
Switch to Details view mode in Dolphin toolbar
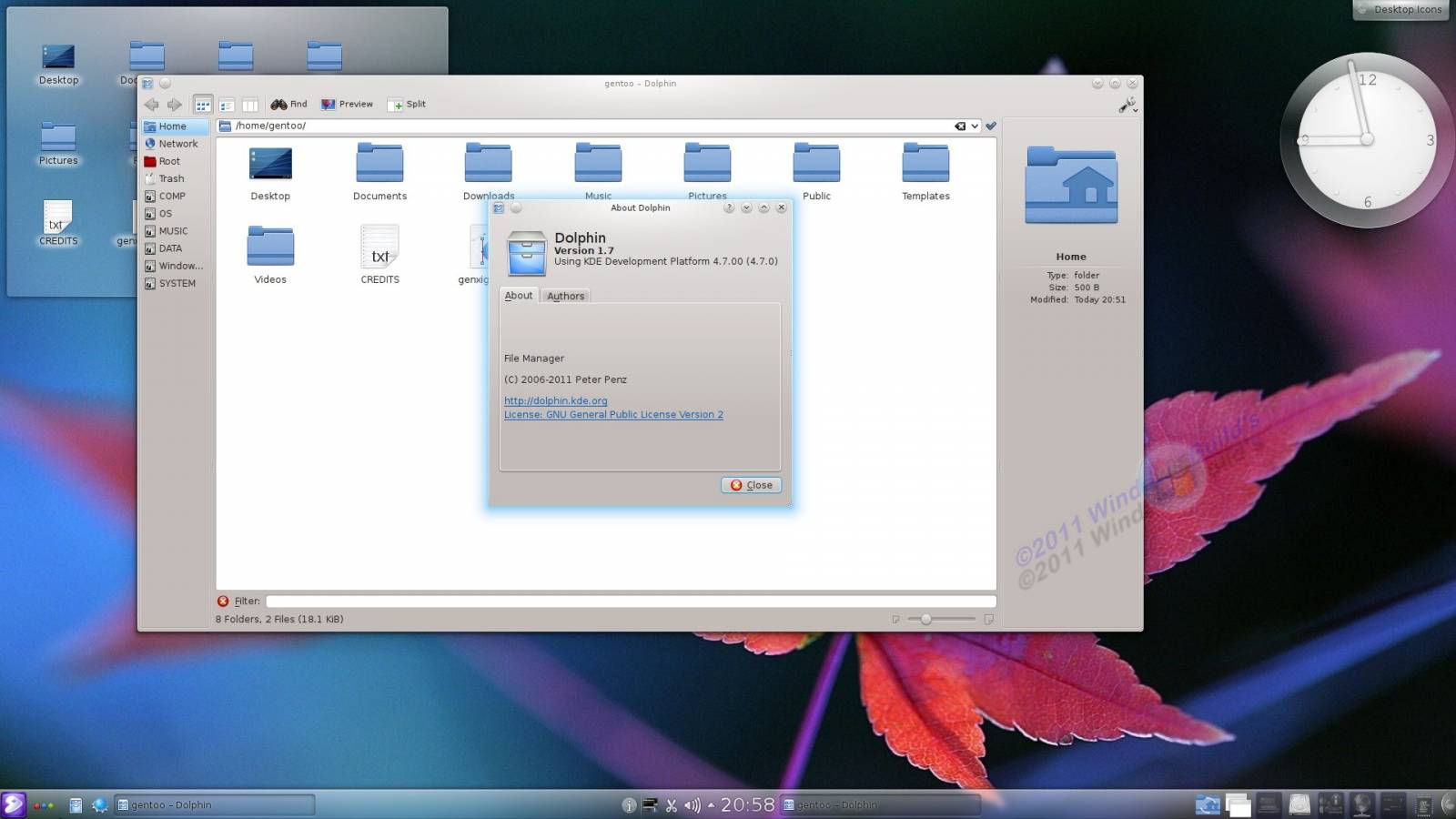(x=227, y=105)
